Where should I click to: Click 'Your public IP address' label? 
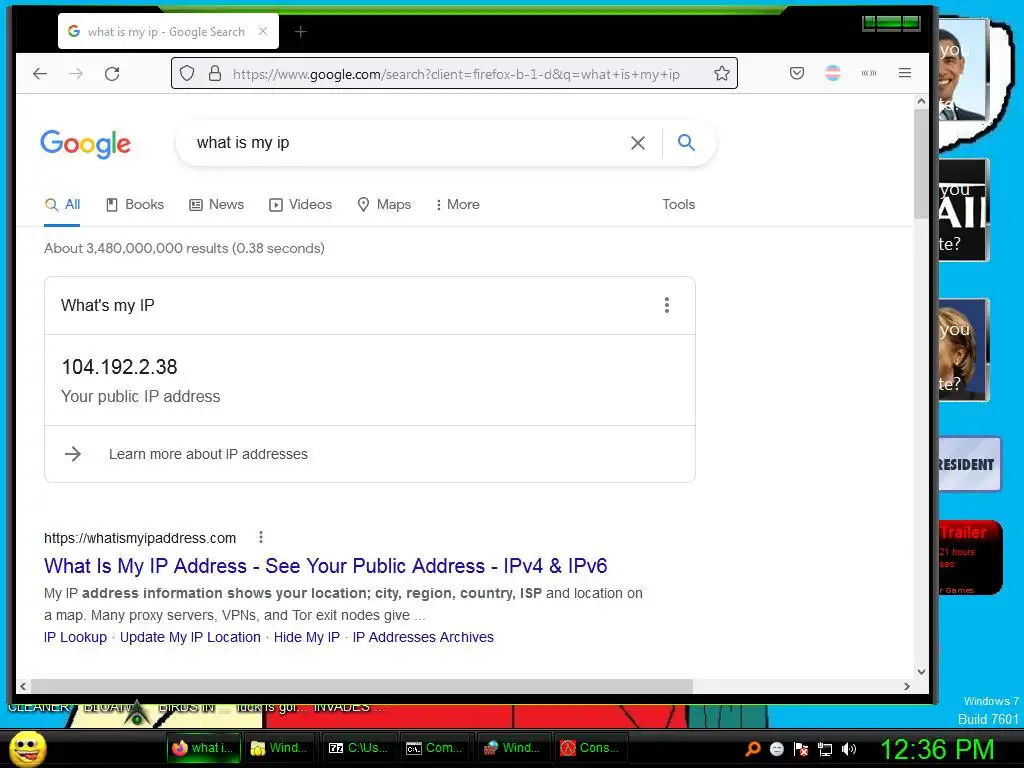[x=140, y=396]
